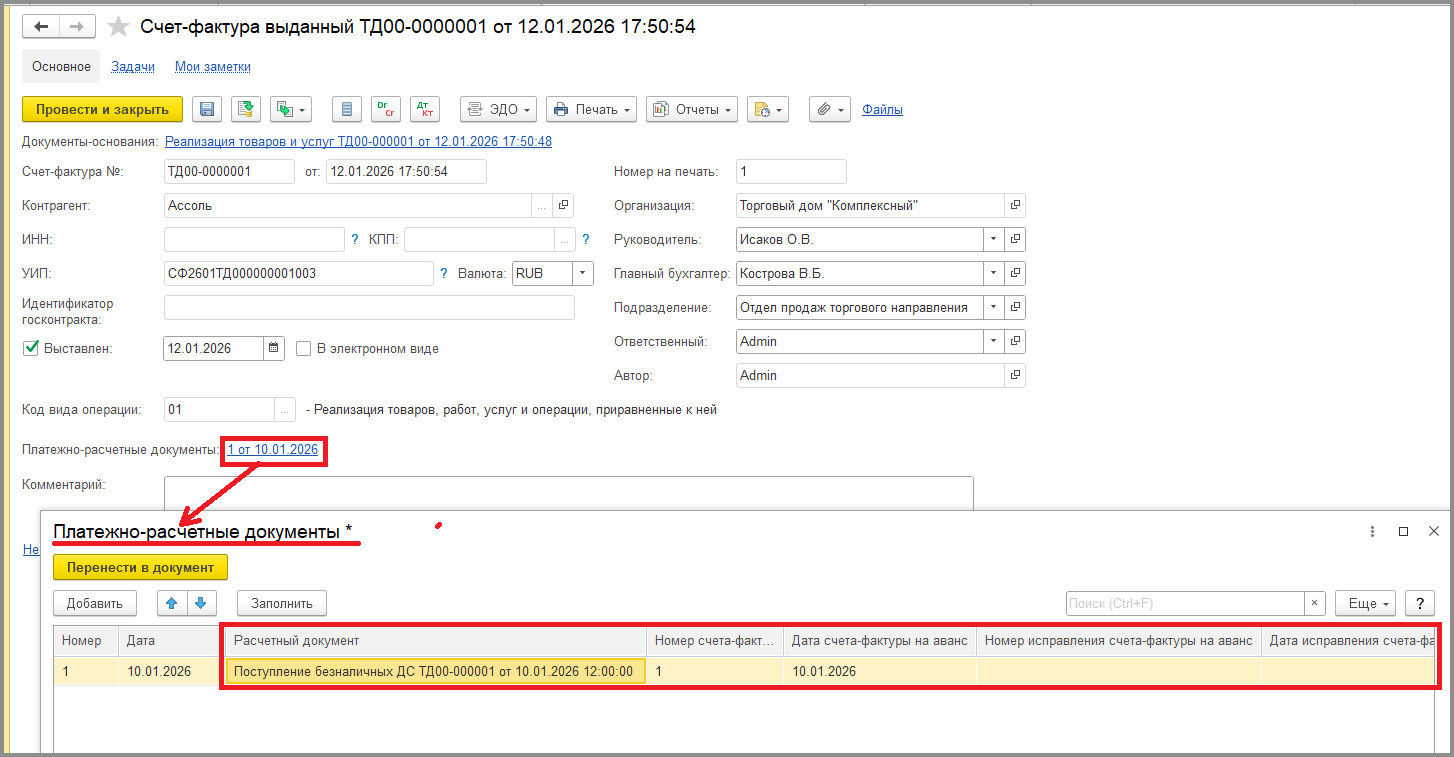Click the Провести и закрыть button
Image resolution: width=1454 pixels, height=757 pixels.
pos(102,109)
